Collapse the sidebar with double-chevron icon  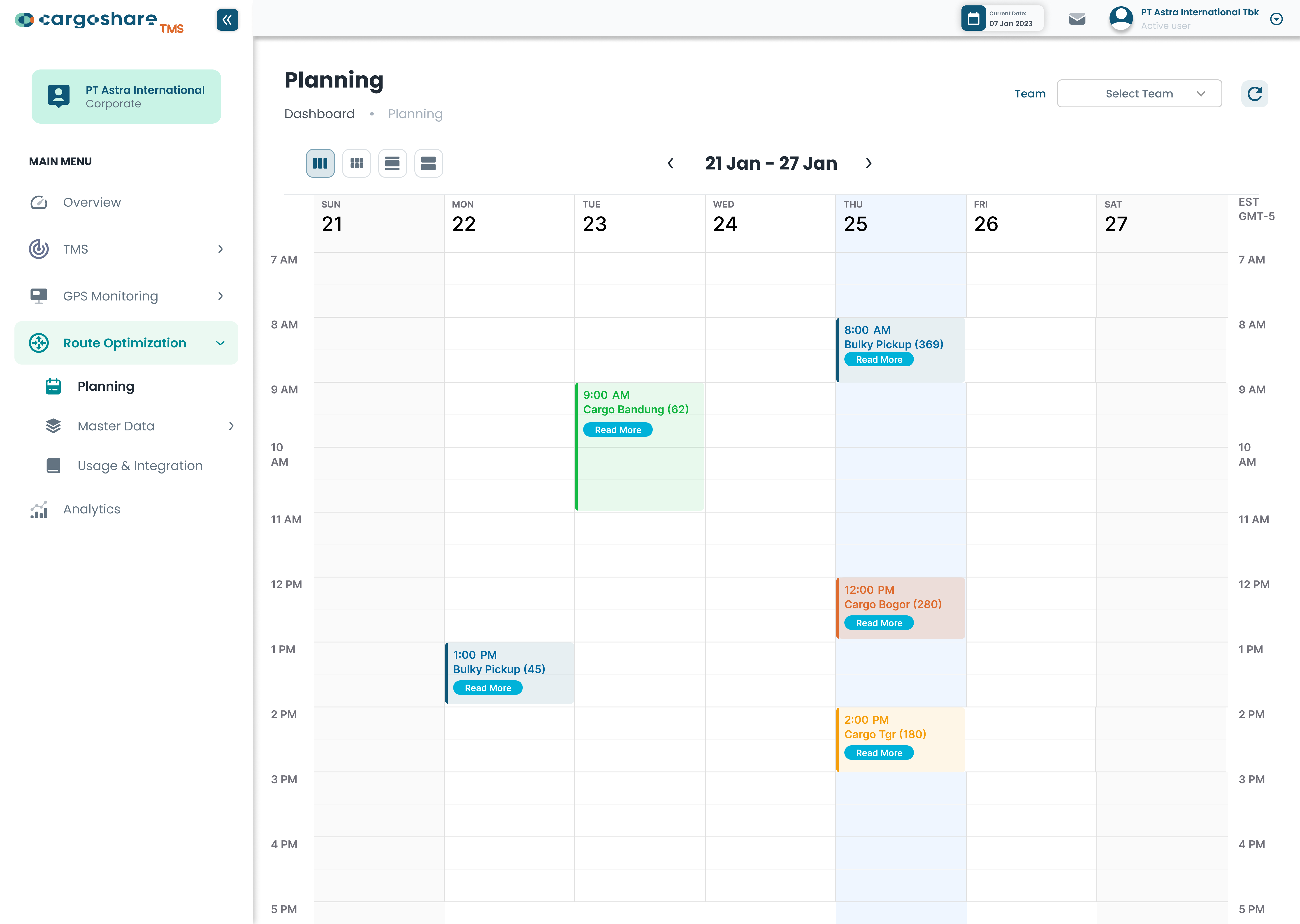point(227,20)
